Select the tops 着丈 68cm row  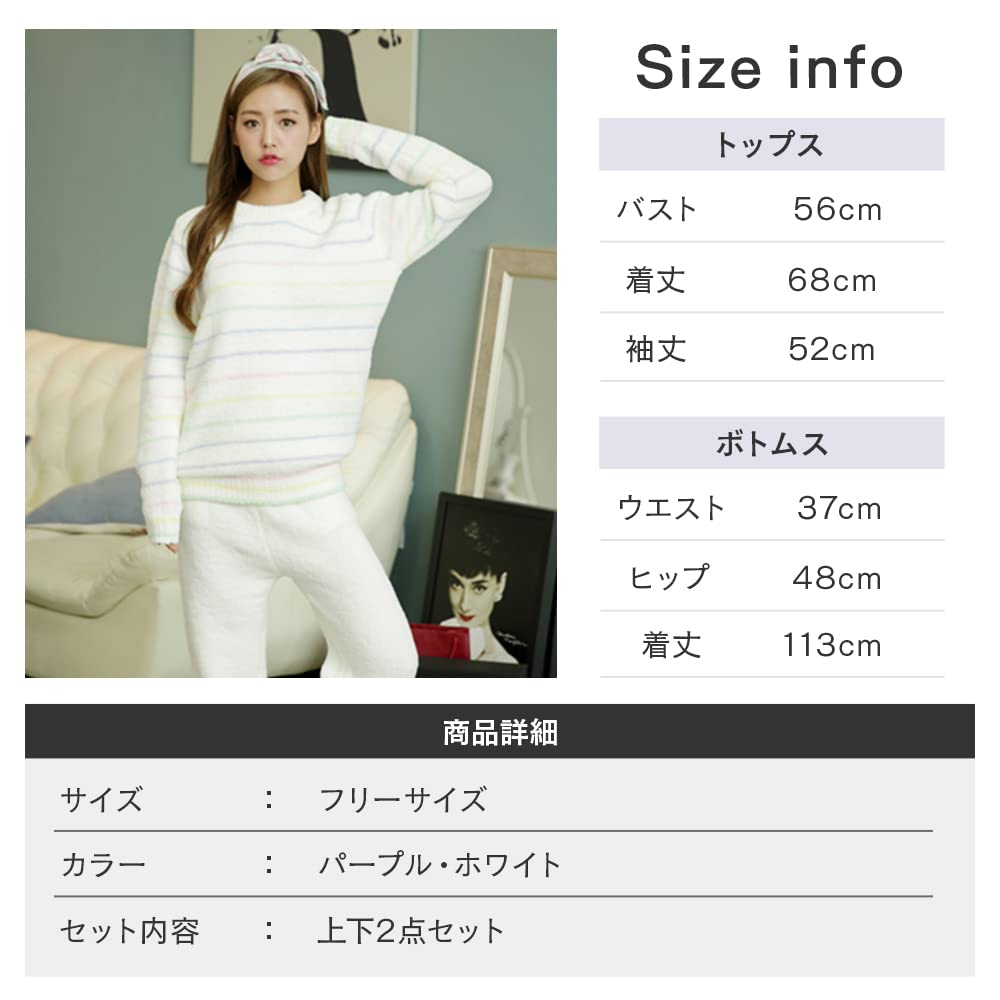tap(772, 279)
